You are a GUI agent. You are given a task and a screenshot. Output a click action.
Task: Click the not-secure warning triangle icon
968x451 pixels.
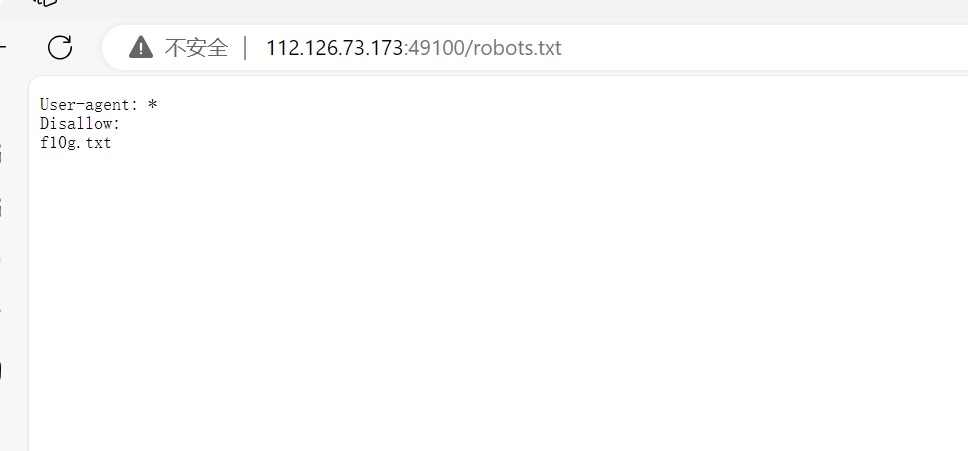tap(141, 48)
